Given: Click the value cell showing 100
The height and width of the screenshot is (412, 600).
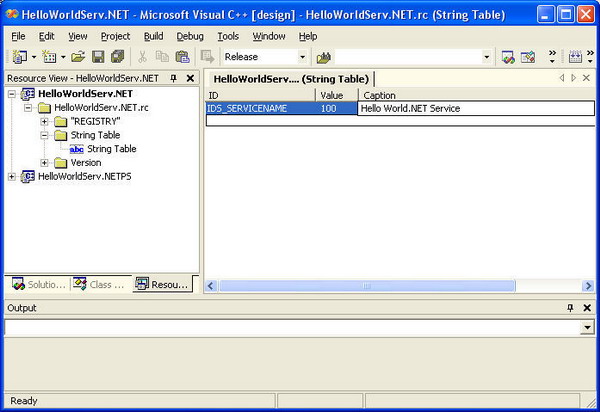Looking at the screenshot, I should pos(336,109).
